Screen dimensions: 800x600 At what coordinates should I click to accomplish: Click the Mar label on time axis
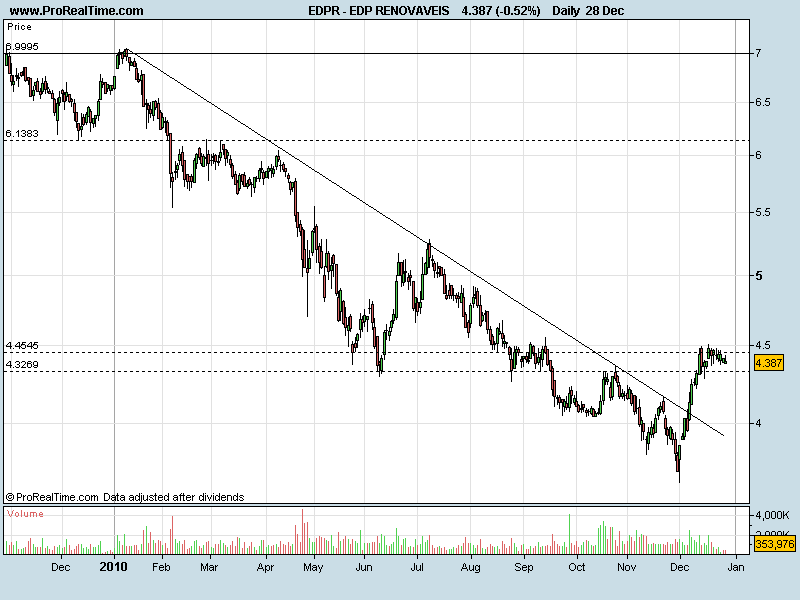[x=209, y=567]
